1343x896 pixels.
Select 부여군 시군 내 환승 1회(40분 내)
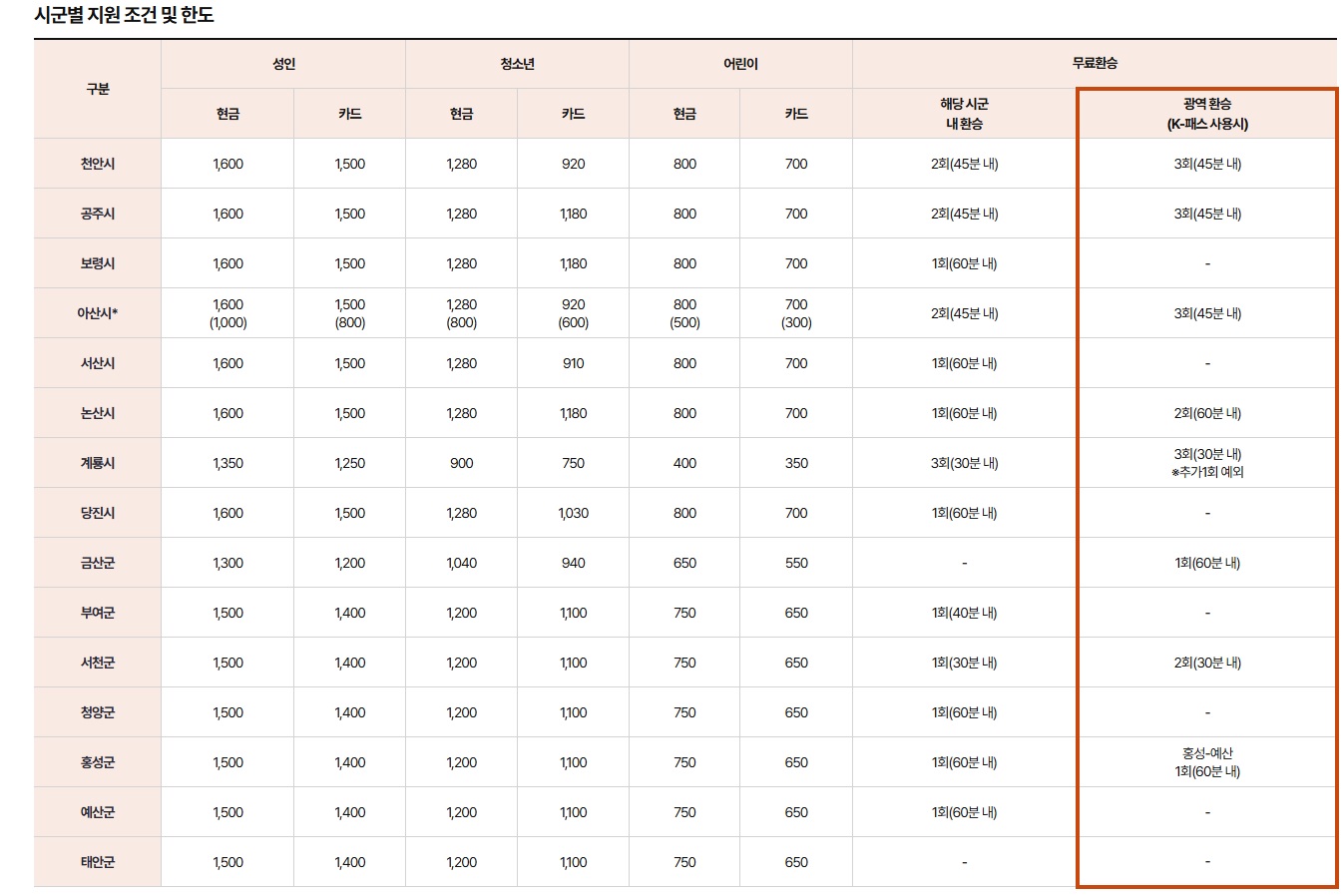point(964,613)
